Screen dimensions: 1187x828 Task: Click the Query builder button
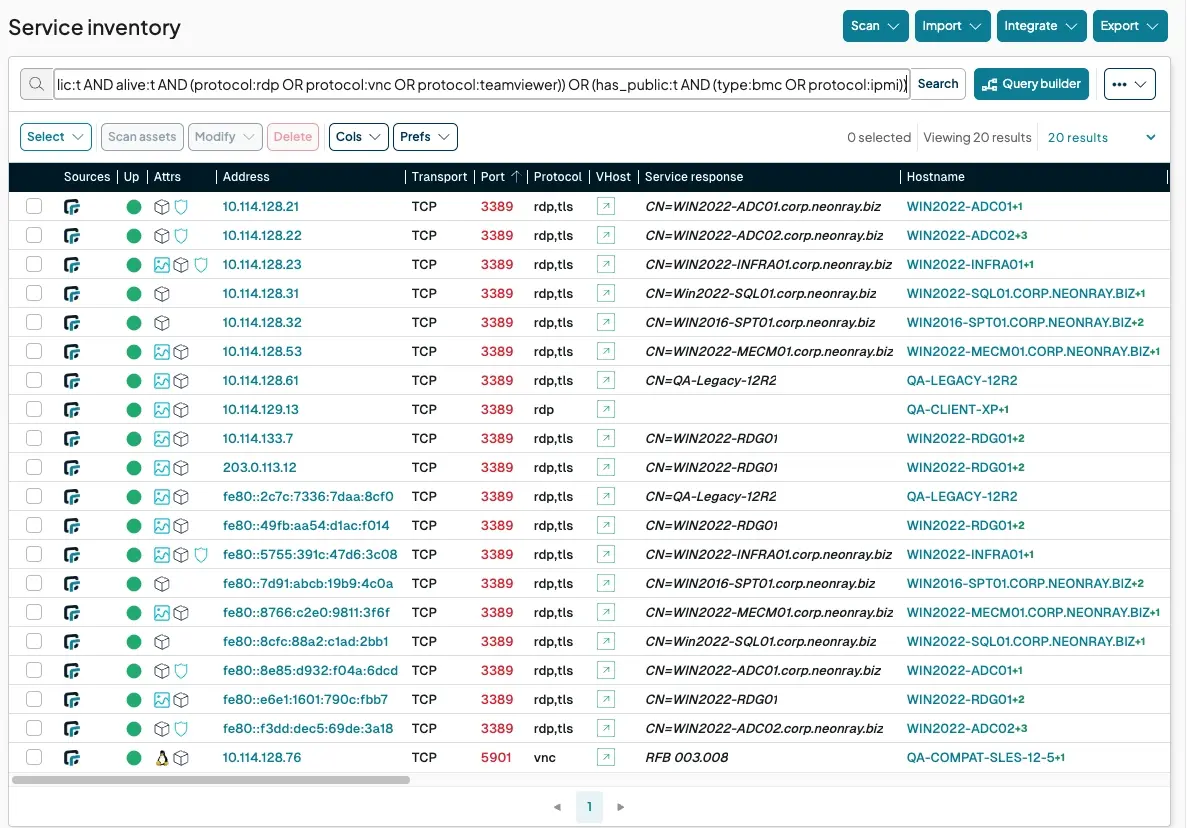pos(1031,84)
